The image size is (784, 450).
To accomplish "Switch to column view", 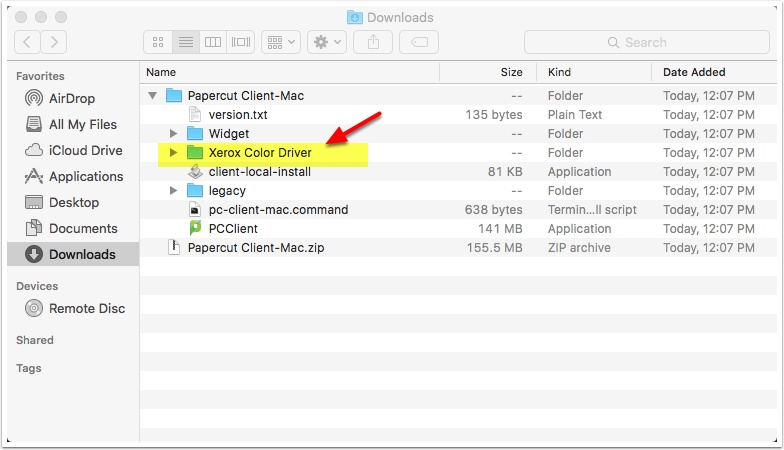I will [x=212, y=42].
